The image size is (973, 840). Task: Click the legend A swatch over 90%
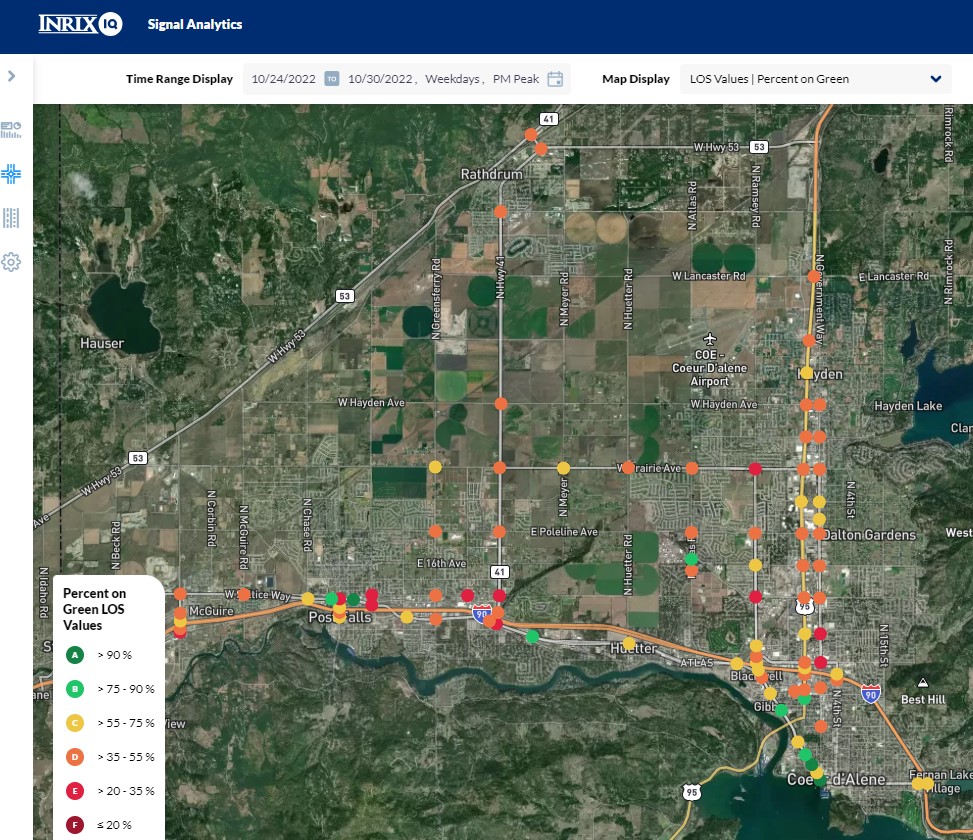[75, 655]
